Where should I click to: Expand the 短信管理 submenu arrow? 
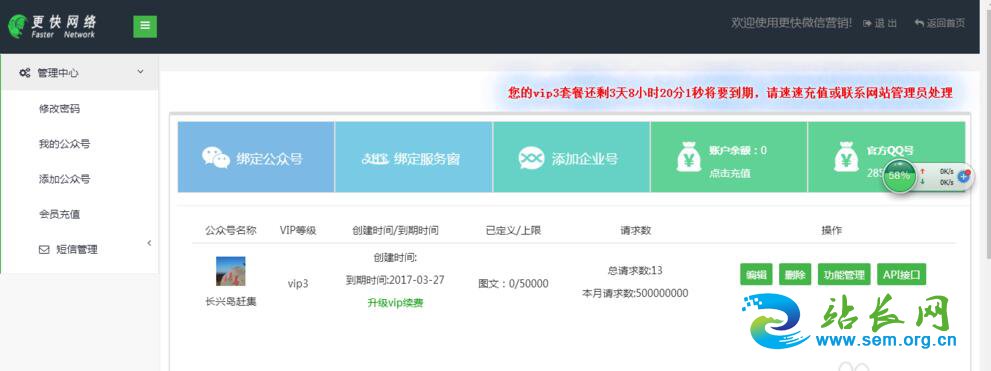pos(149,243)
